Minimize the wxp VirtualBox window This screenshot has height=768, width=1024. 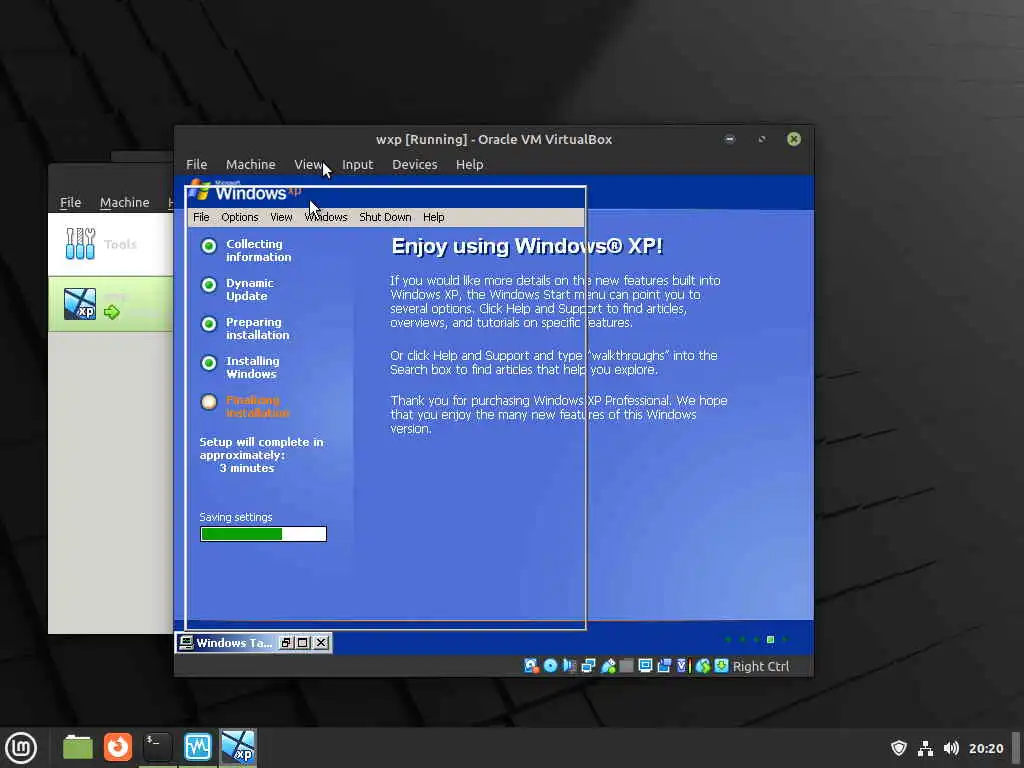pyautogui.click(x=729, y=139)
